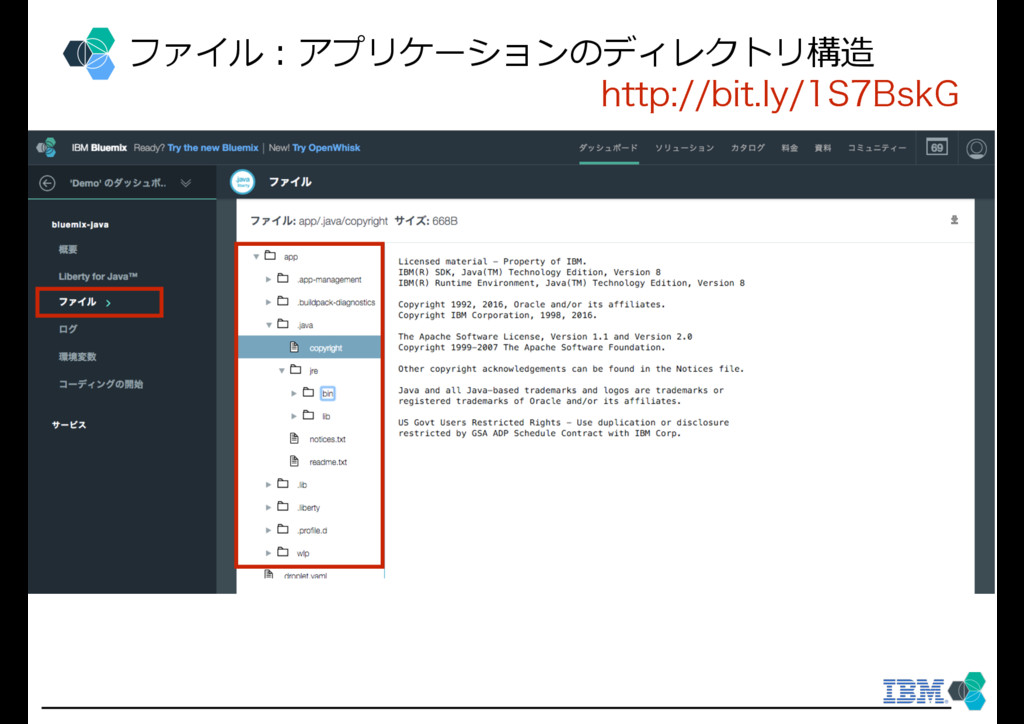Click the .app-management folder name
Viewport: 1024px width, 724px height.
[x=329, y=279]
